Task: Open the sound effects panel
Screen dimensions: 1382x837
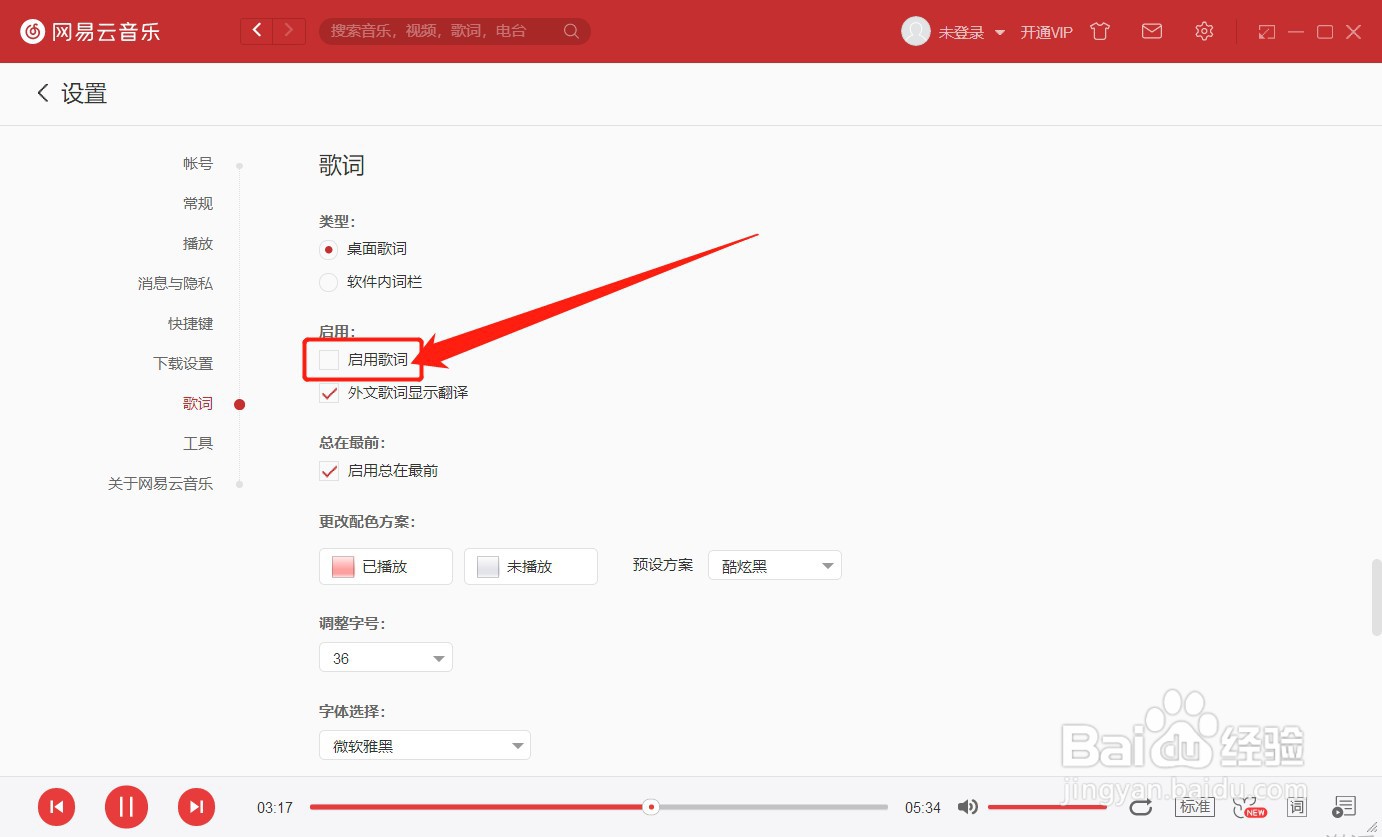Action: tap(1248, 807)
